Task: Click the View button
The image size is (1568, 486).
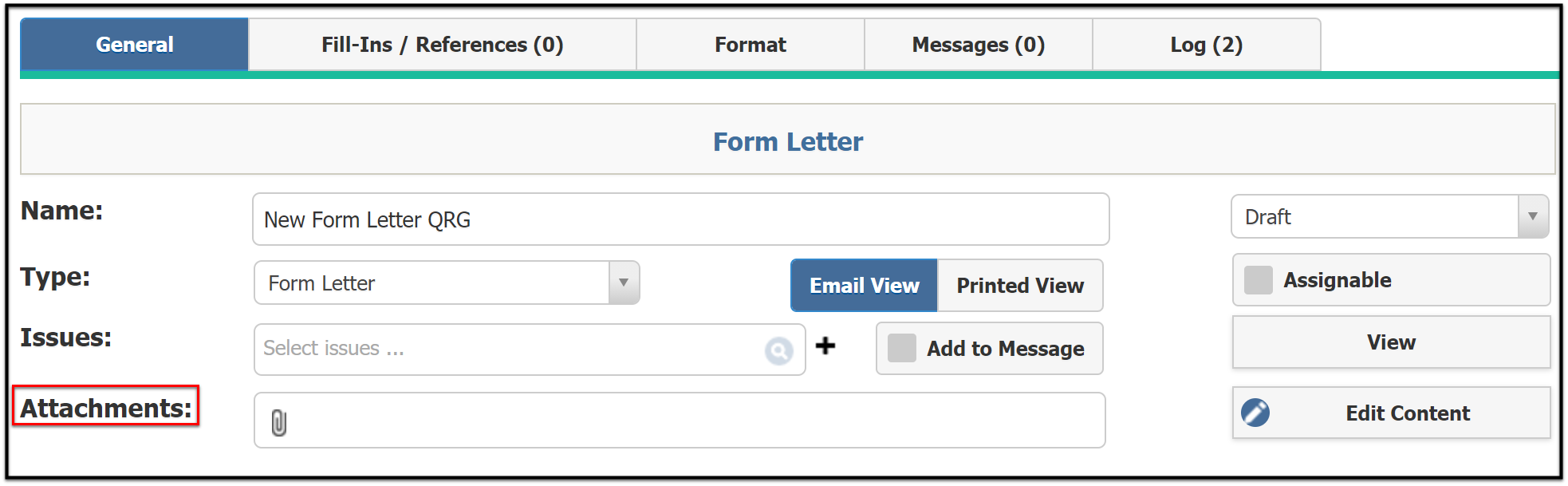Action: (x=1391, y=342)
